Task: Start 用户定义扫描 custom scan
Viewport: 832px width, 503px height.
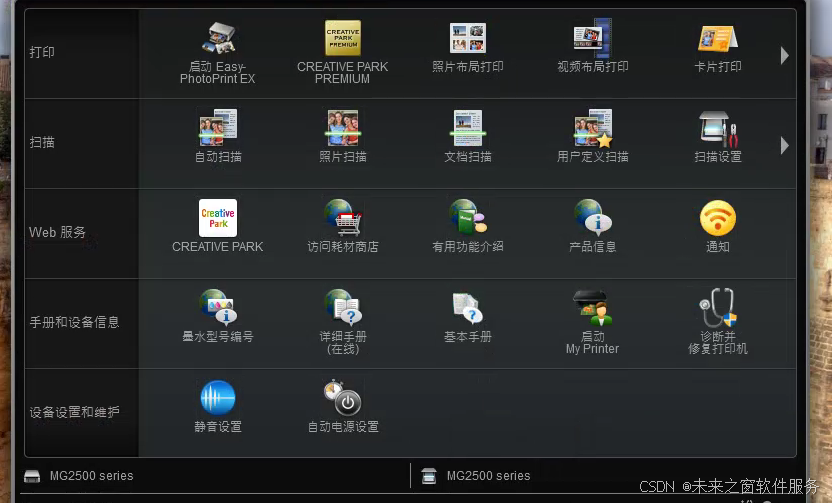Action: [x=593, y=136]
